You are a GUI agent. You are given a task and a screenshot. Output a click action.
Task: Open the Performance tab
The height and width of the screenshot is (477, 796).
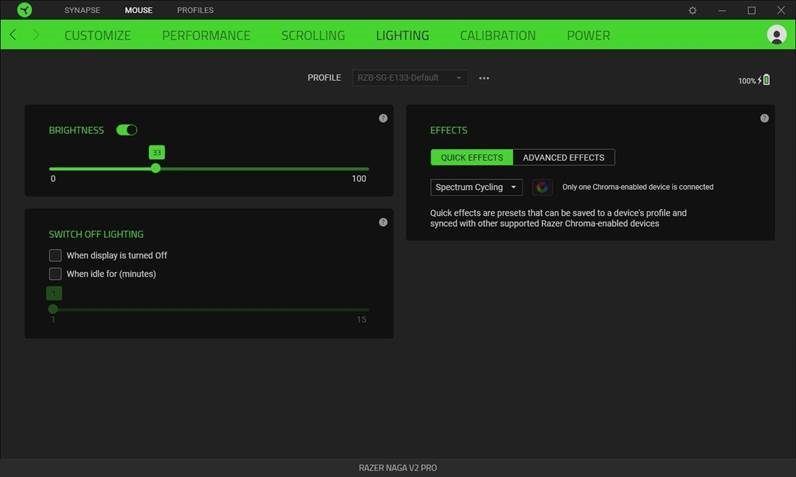(206, 35)
